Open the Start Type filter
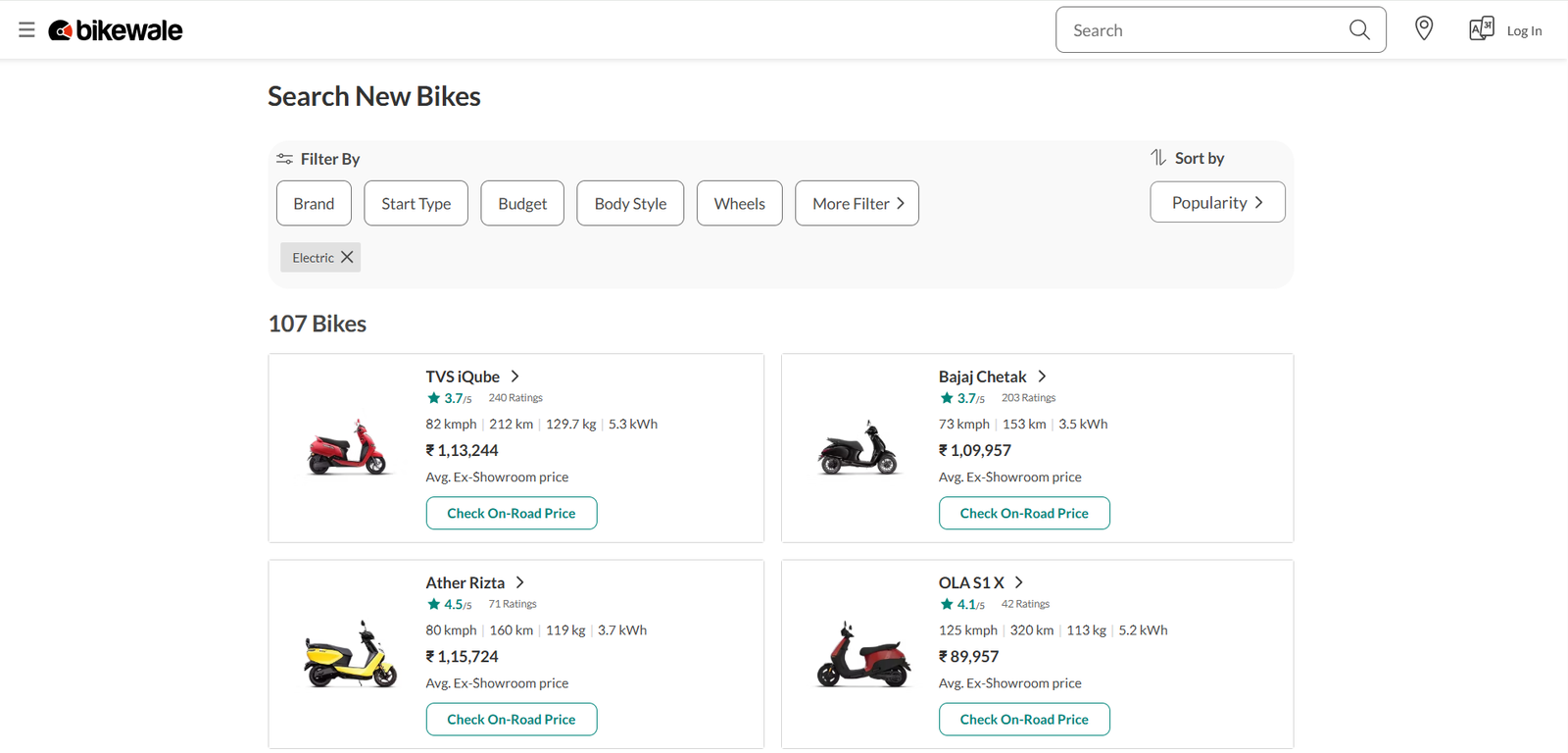Viewport: 1568px width, 753px height. click(x=416, y=203)
